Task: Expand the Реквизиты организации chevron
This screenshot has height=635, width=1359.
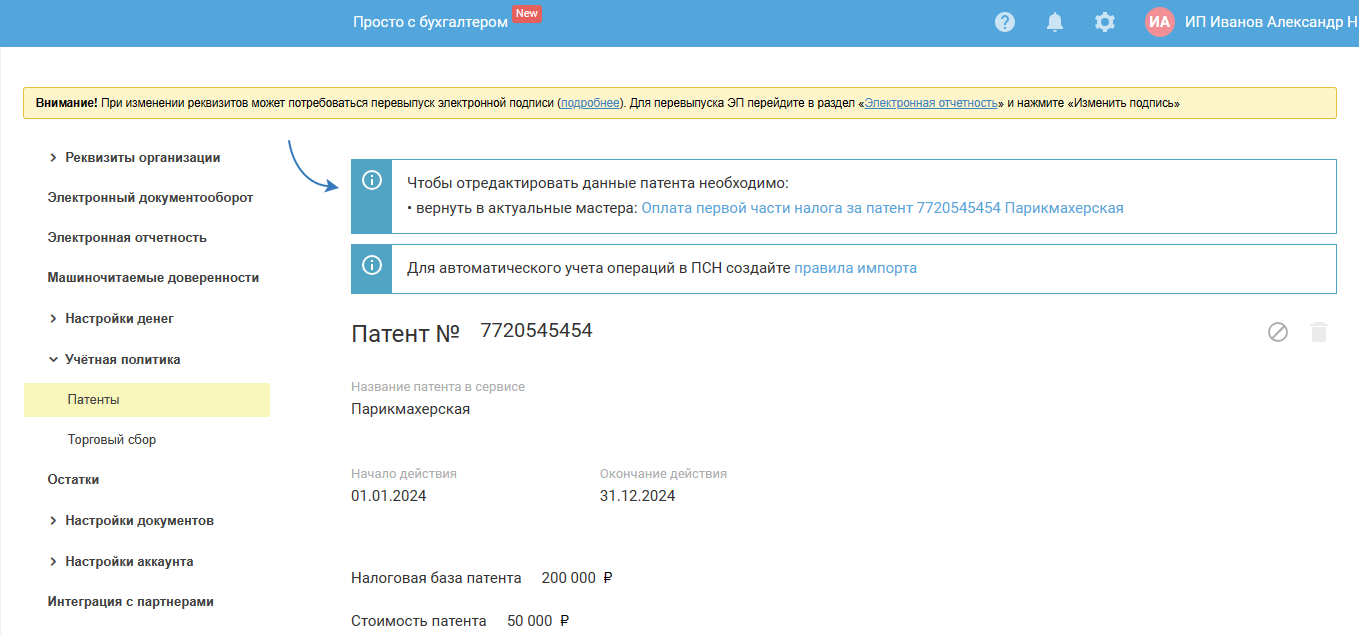Action: click(53, 158)
